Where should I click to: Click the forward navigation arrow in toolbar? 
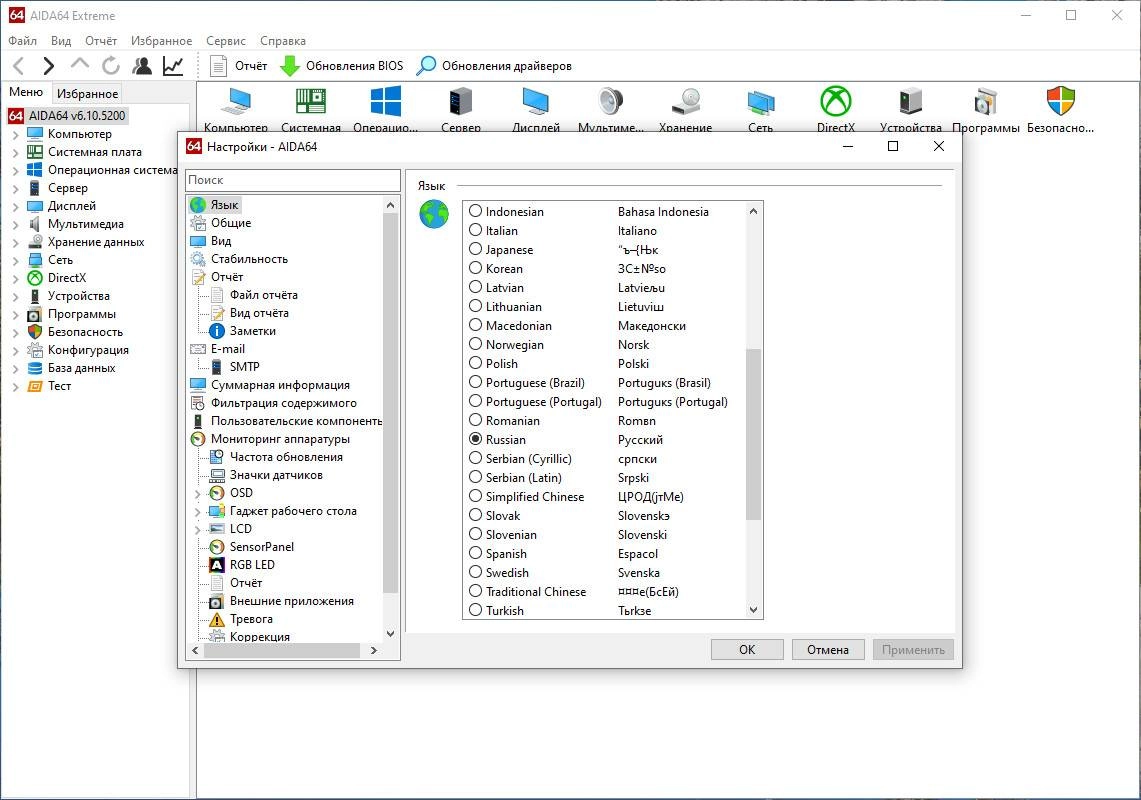tap(48, 66)
